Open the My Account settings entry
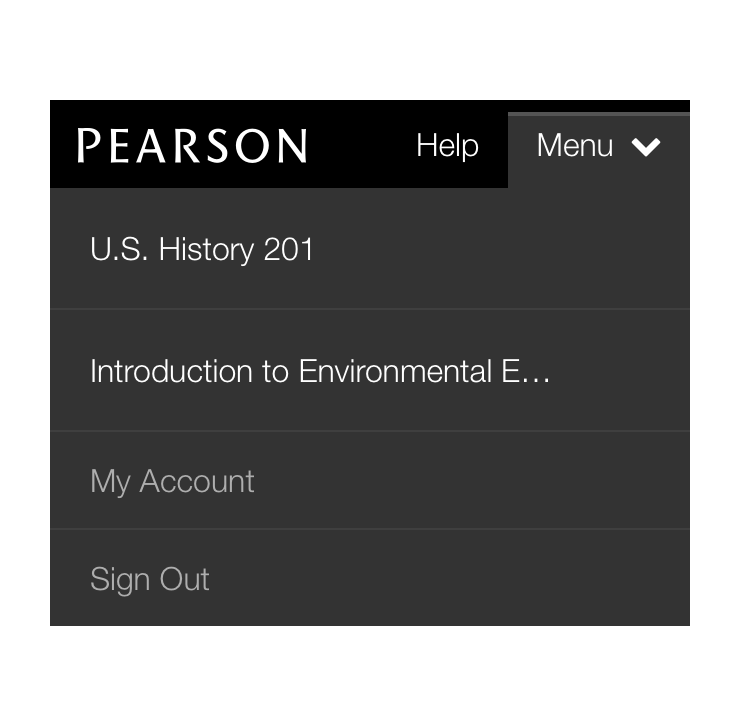 [x=172, y=481]
